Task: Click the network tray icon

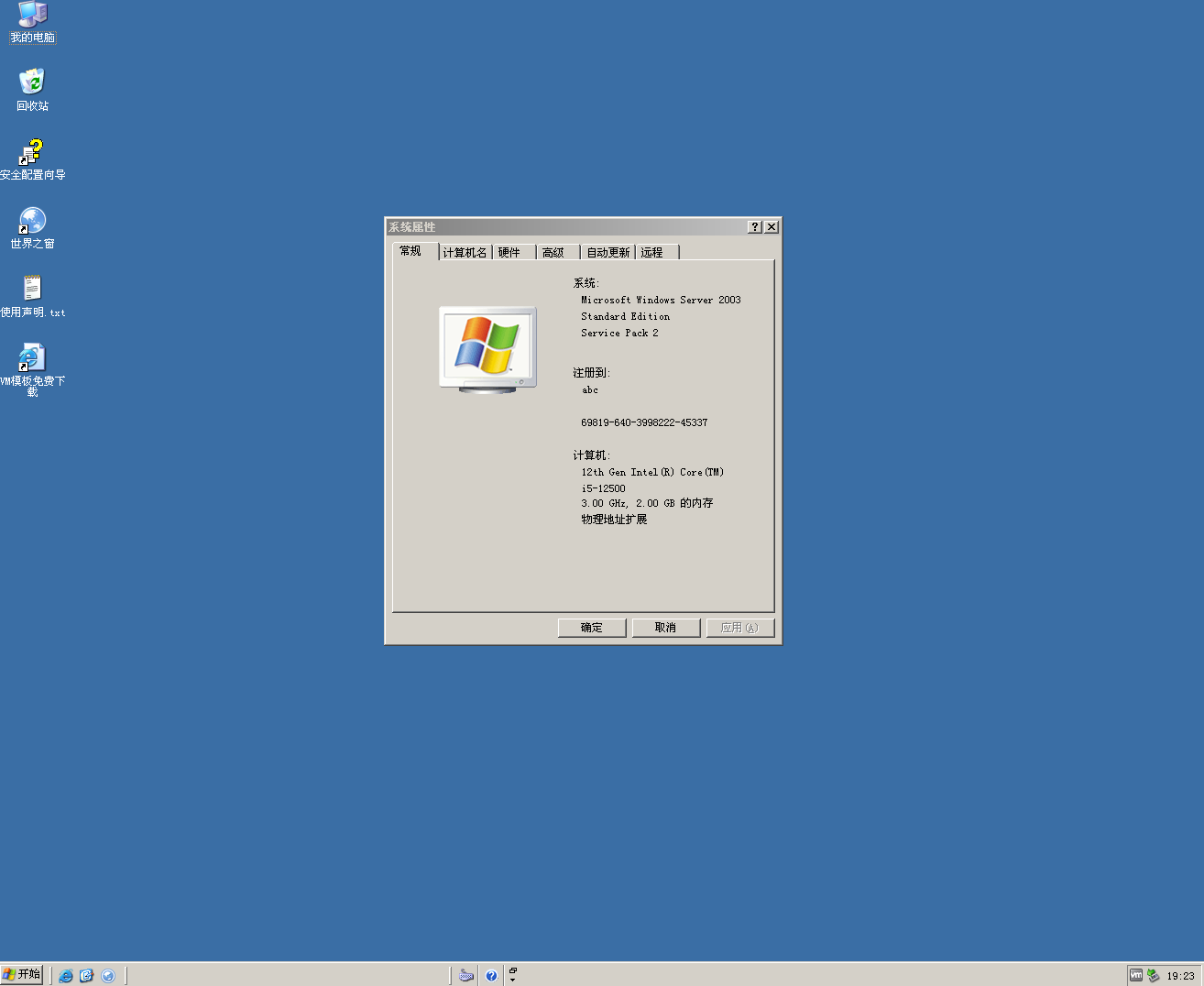Action: (1154, 976)
